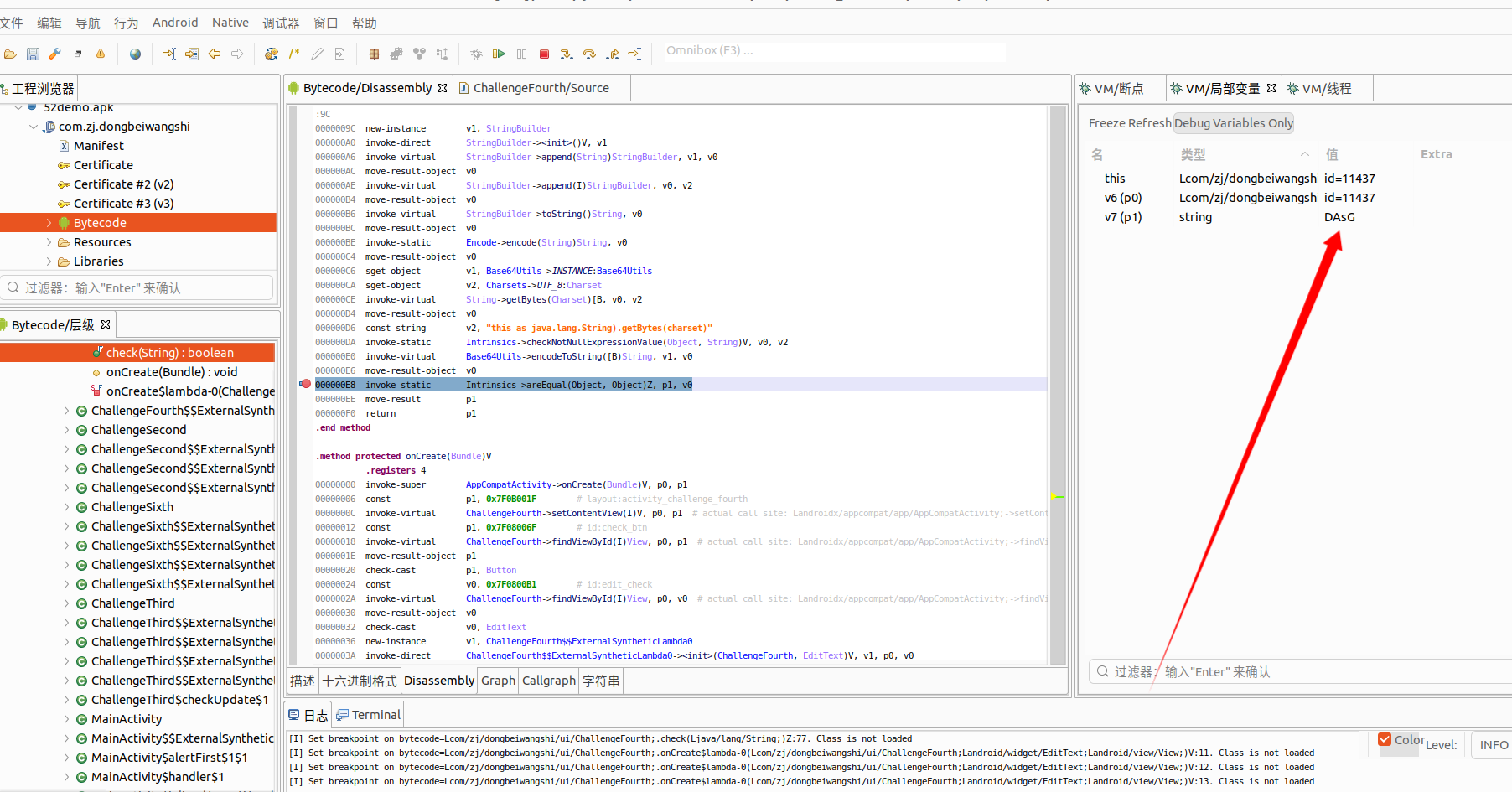Click the yellow warning notifications icon

101,54
